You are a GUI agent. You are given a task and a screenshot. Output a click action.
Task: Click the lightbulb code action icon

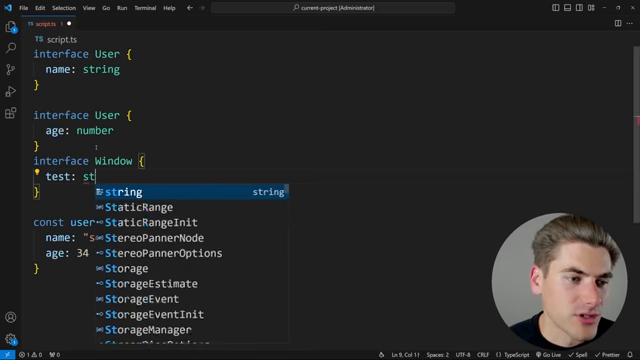37,172
